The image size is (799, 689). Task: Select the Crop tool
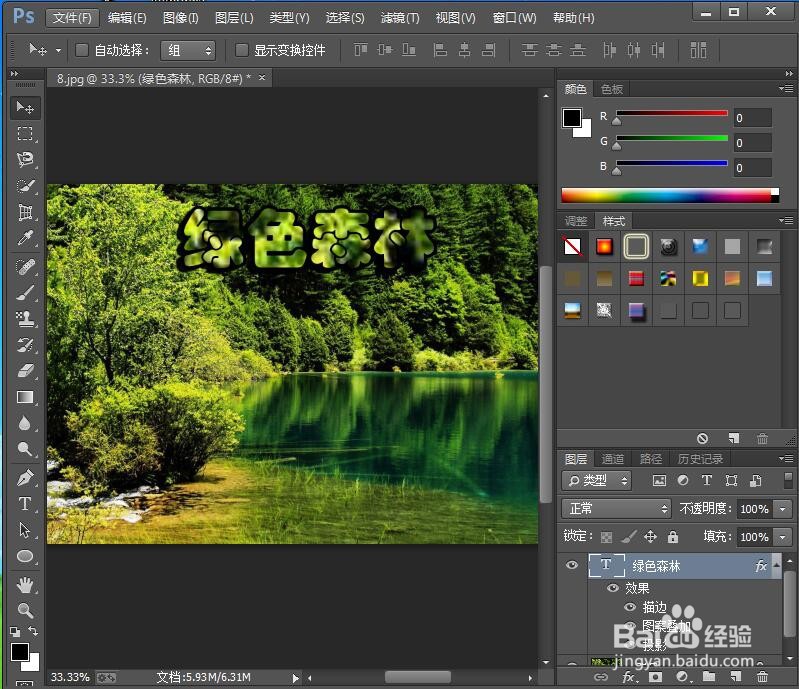point(24,212)
